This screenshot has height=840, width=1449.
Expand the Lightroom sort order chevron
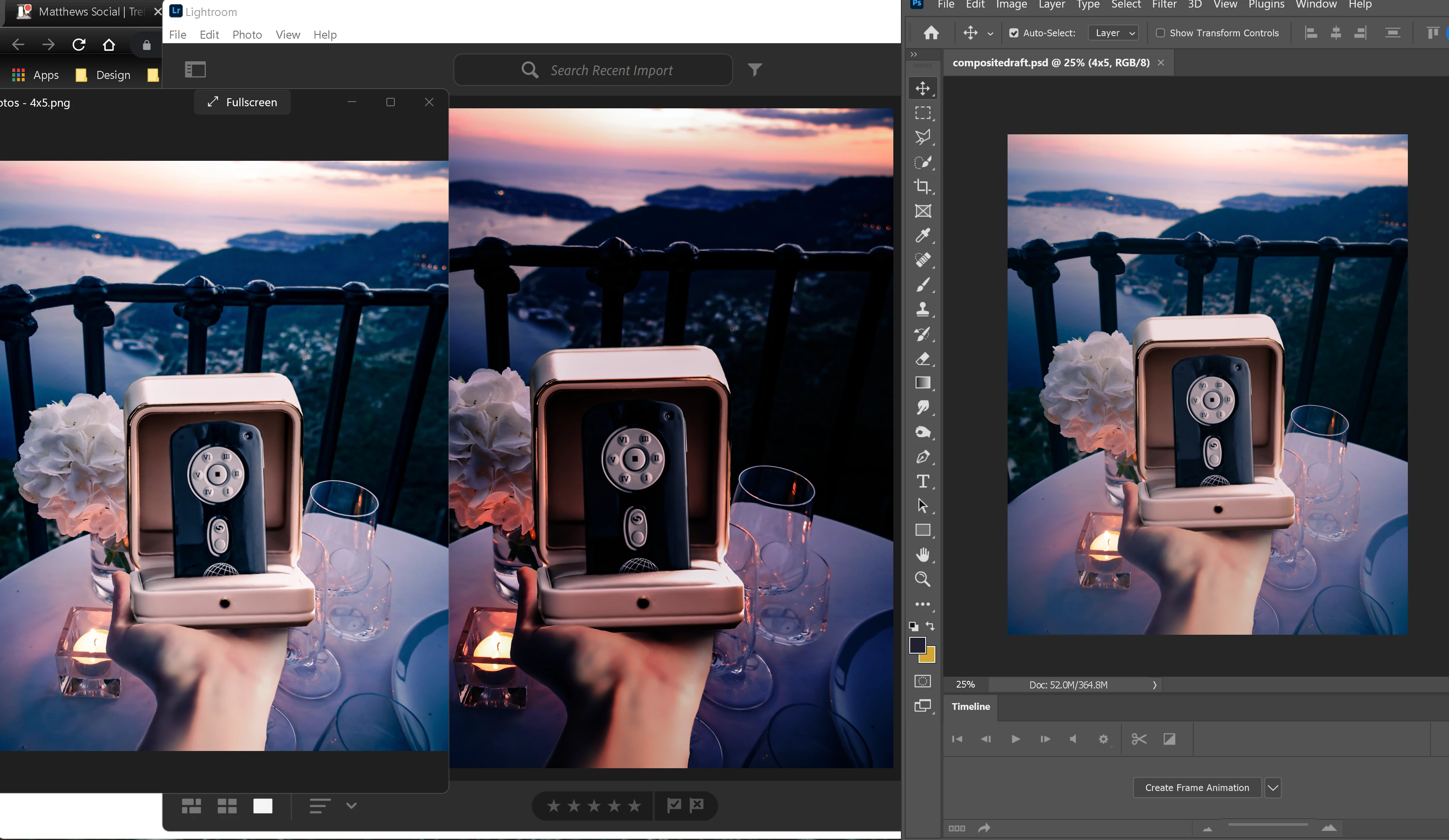351,806
